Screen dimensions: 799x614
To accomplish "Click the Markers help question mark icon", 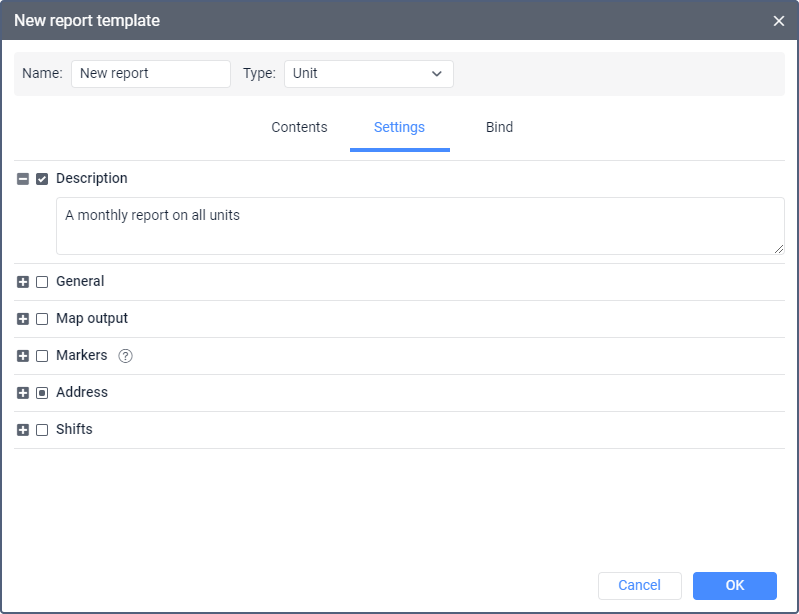I will tap(125, 356).
